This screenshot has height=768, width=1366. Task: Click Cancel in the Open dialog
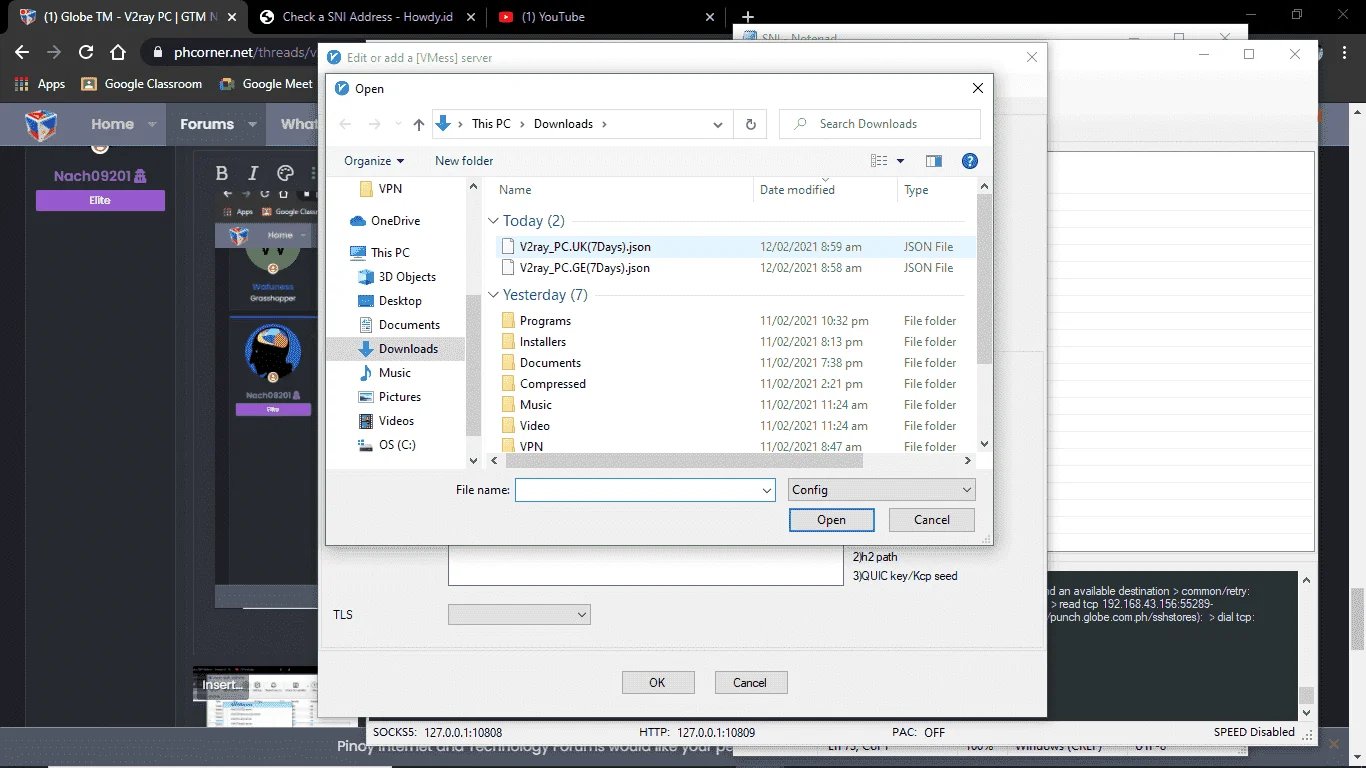[932, 520]
